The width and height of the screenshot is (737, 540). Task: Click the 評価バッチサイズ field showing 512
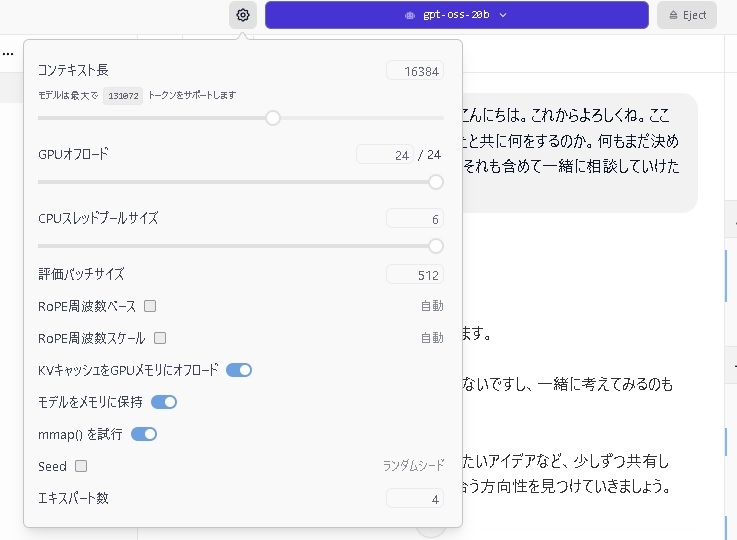(x=415, y=274)
